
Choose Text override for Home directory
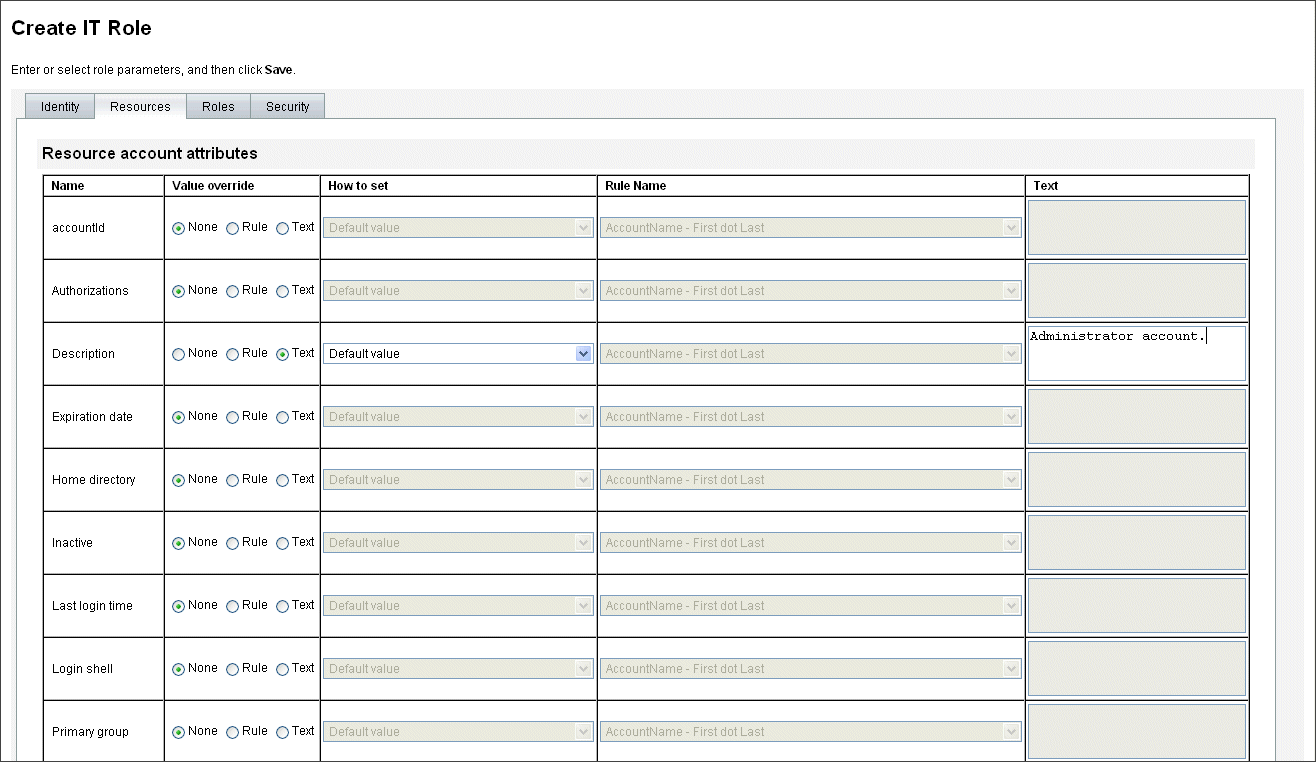click(x=283, y=480)
